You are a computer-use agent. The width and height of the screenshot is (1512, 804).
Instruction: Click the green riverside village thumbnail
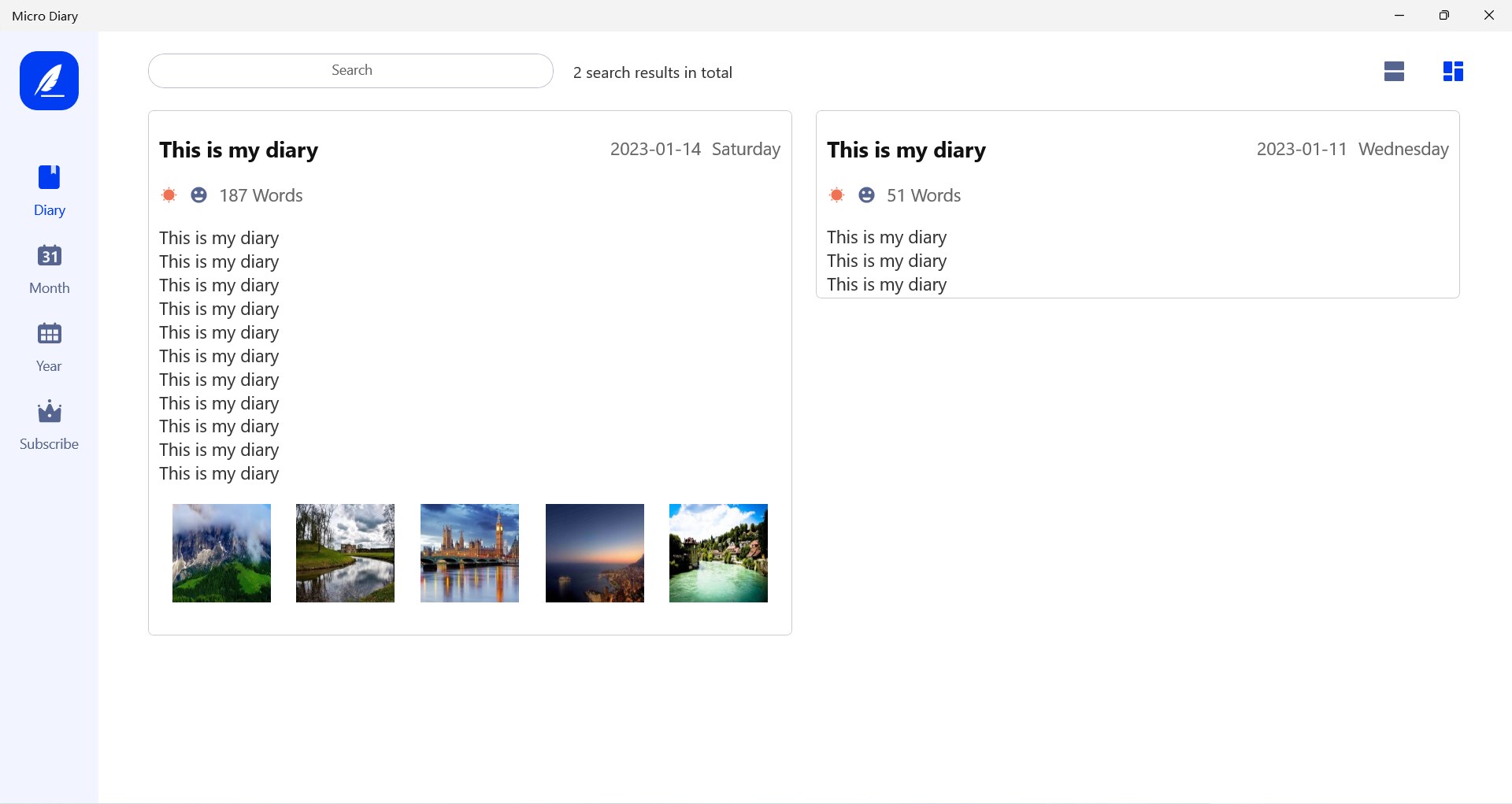[717, 552]
